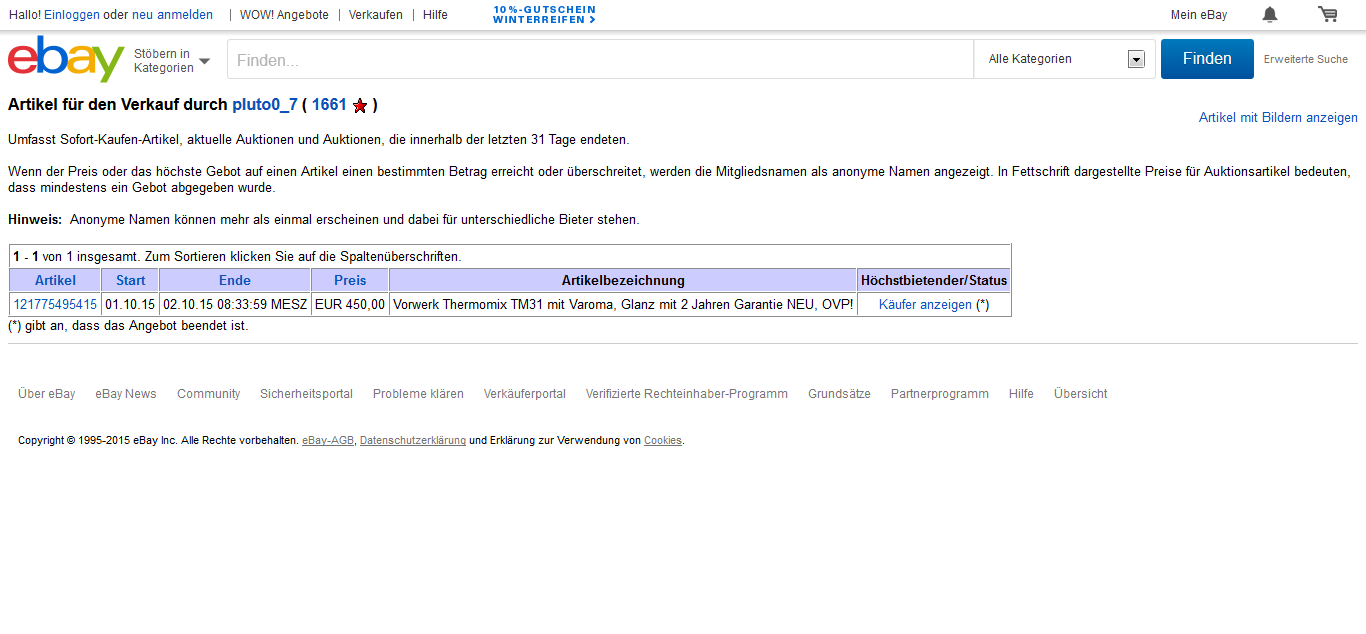Open the Erweiterte Suche link
Image resolution: width=1366 pixels, height=634 pixels.
[x=1306, y=59]
